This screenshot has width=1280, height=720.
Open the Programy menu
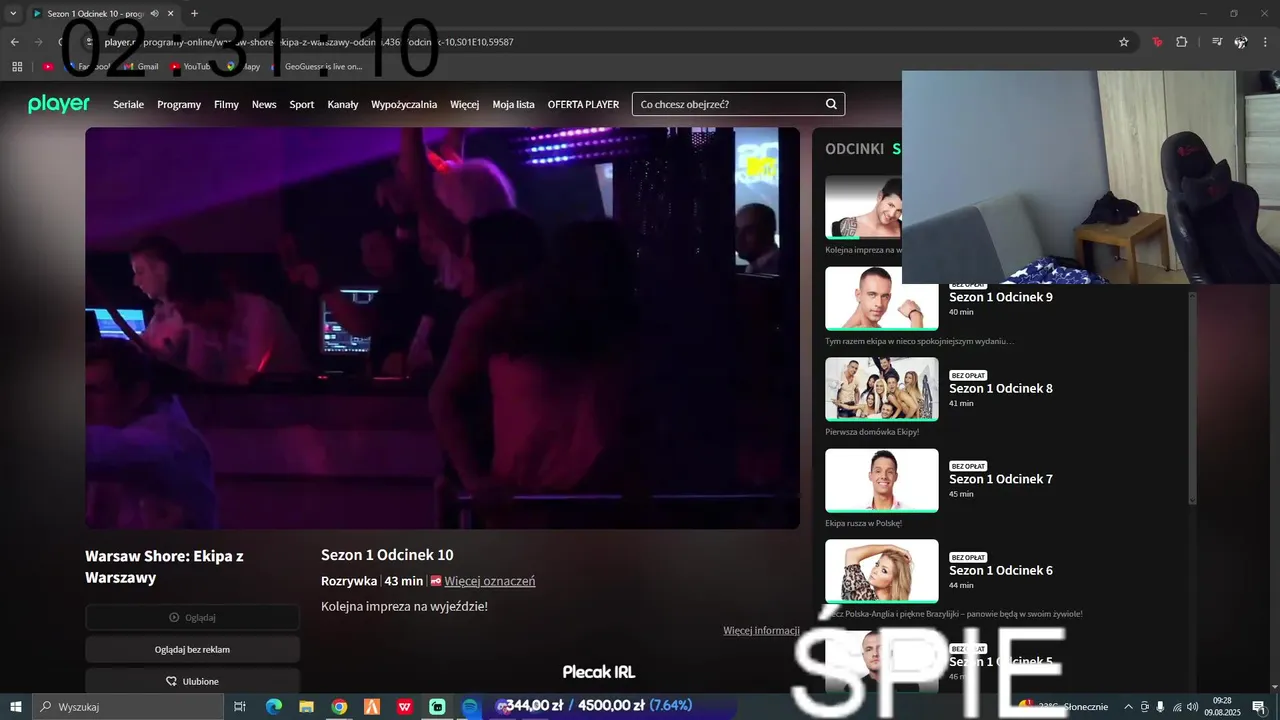[179, 105]
